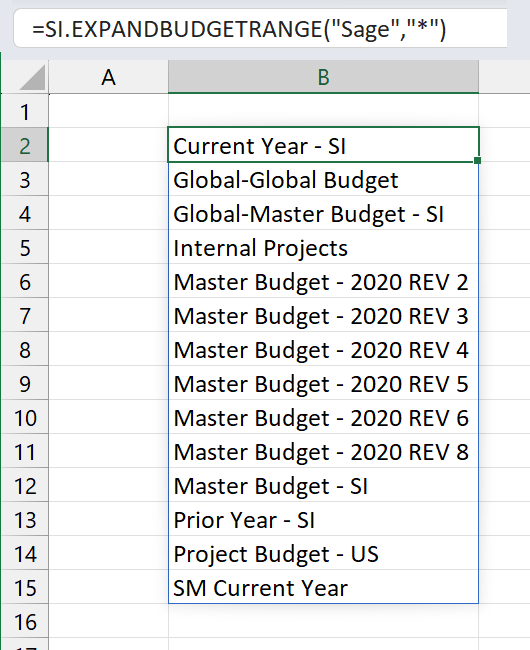Select row 16 header
The height and width of the screenshot is (650, 530).
point(24,621)
